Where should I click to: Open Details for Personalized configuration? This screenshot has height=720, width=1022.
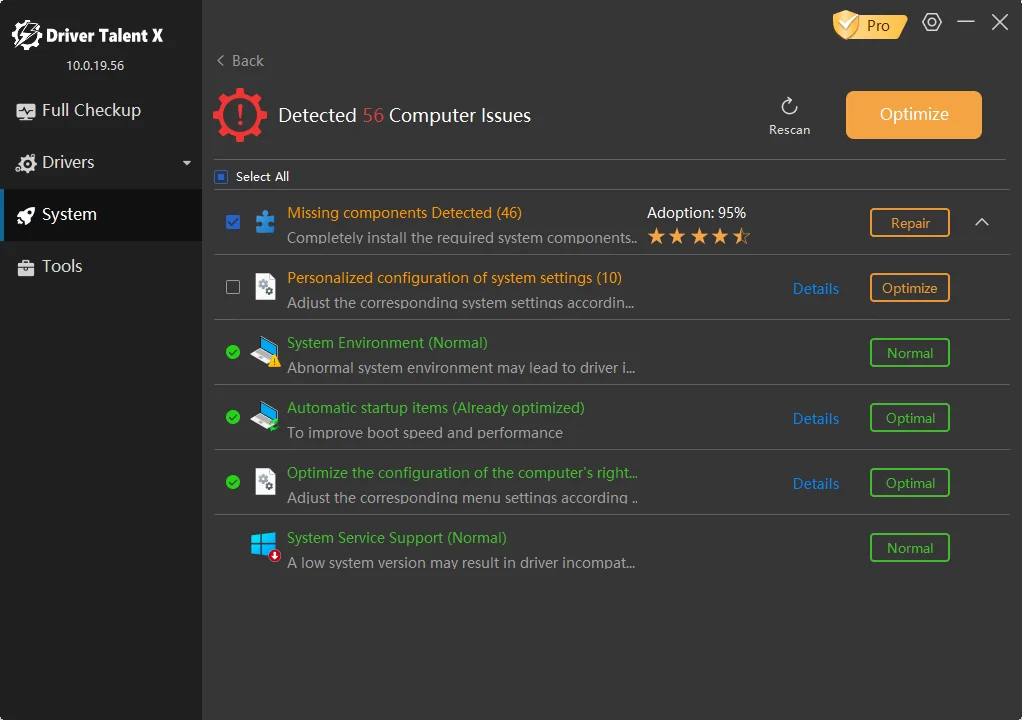(815, 289)
